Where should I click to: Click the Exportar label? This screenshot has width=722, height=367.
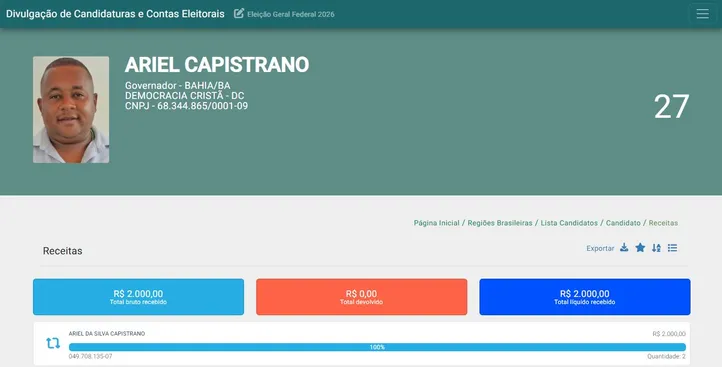point(600,248)
